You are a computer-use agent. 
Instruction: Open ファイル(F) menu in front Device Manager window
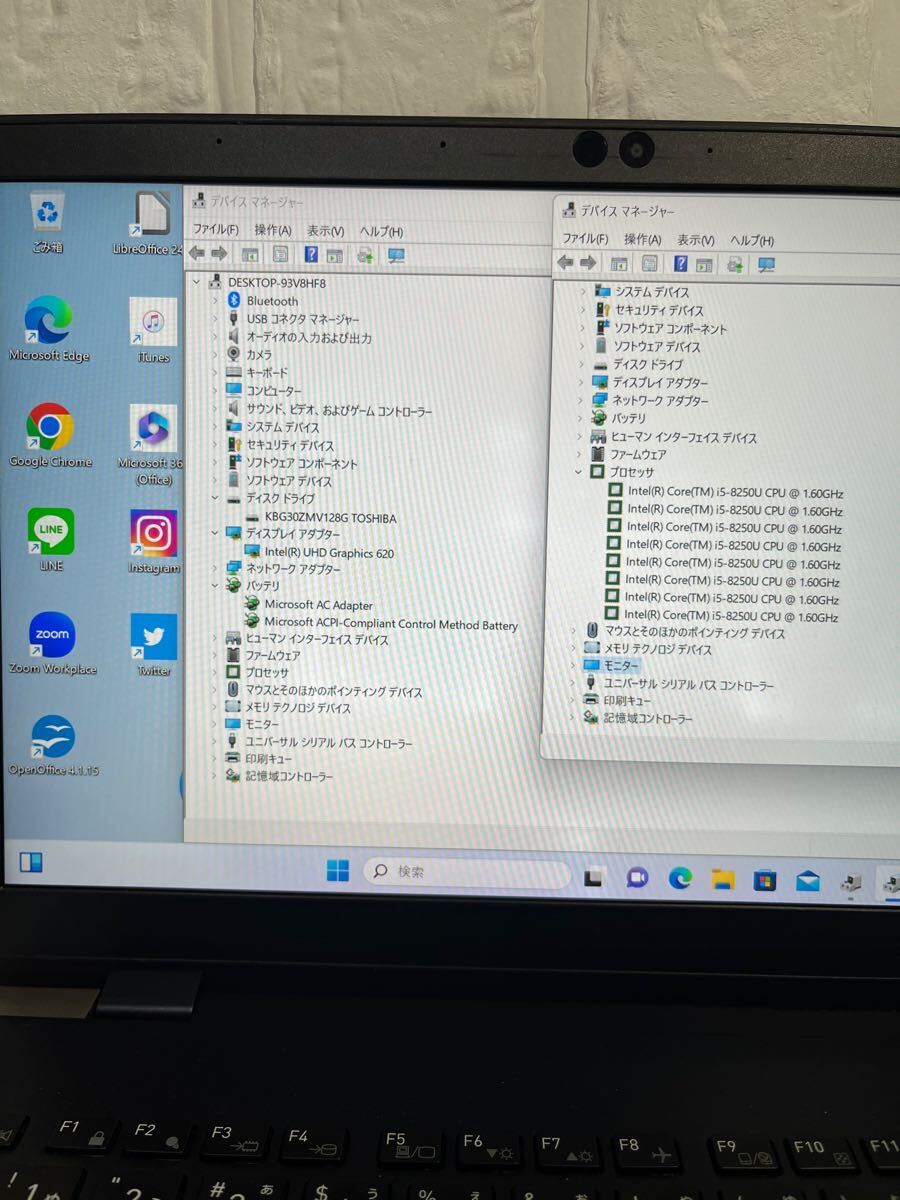[x=585, y=239]
